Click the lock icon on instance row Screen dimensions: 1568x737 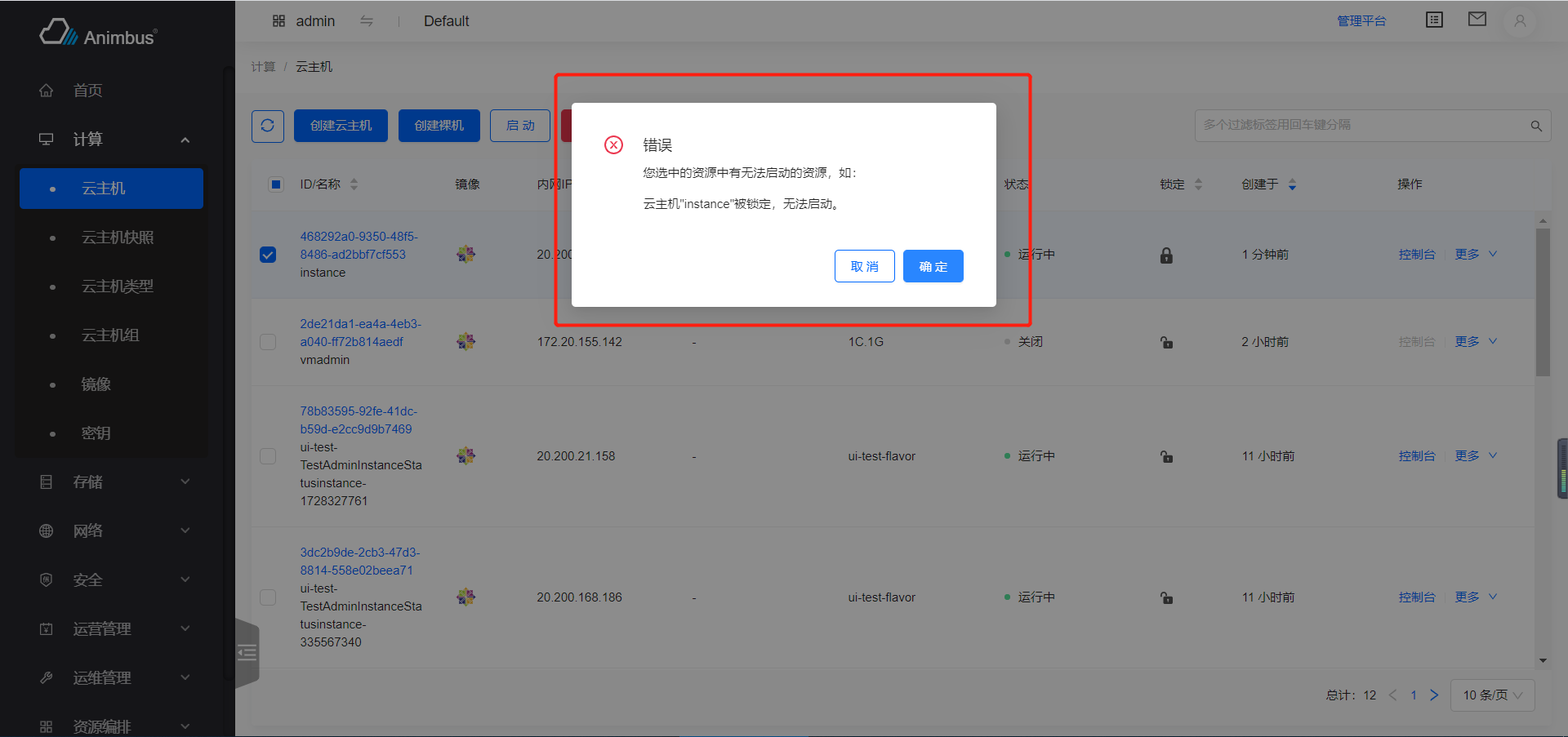(1165, 255)
